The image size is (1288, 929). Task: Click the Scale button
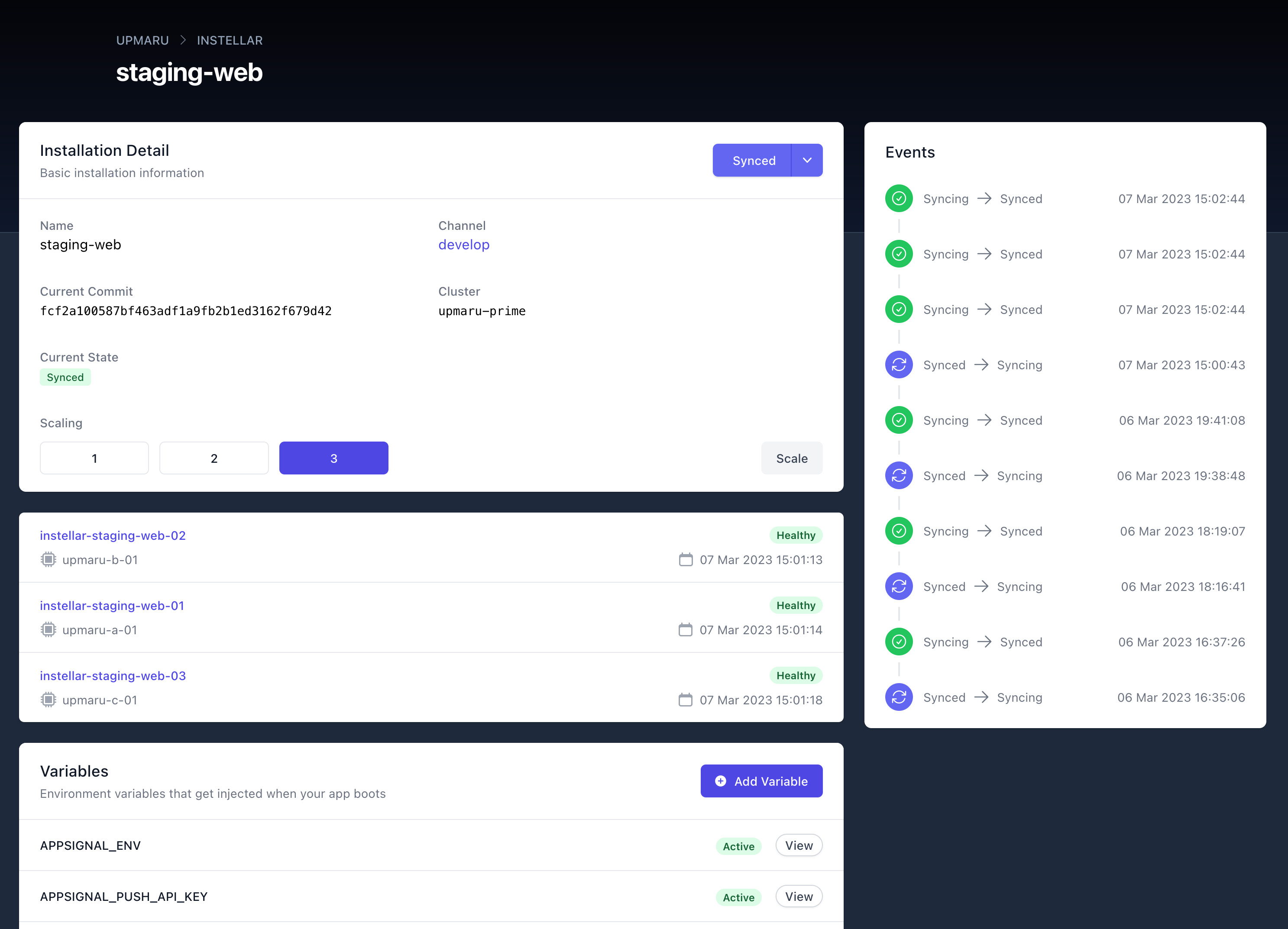tap(792, 458)
